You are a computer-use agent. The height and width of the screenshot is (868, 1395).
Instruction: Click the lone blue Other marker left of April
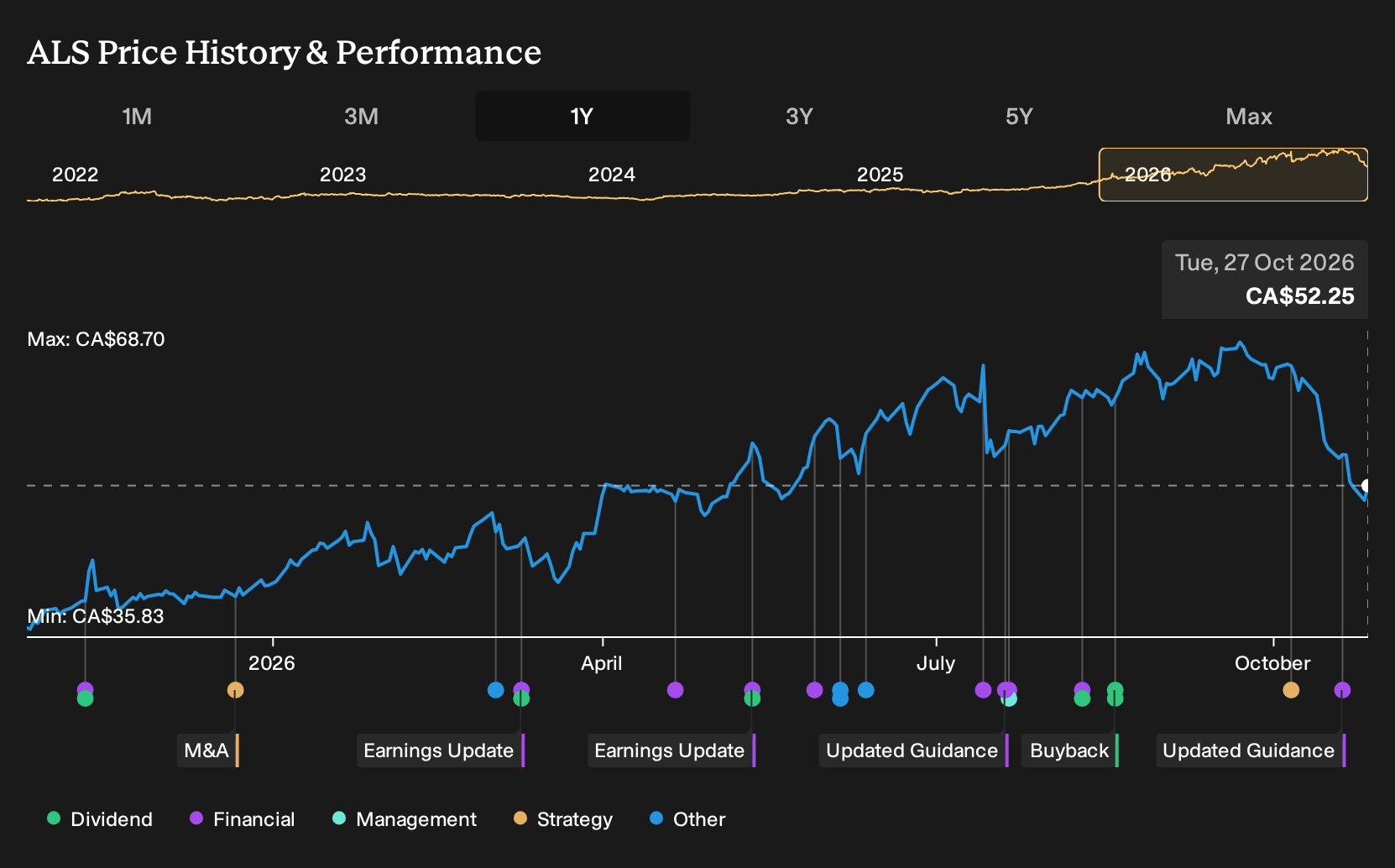pos(495,690)
